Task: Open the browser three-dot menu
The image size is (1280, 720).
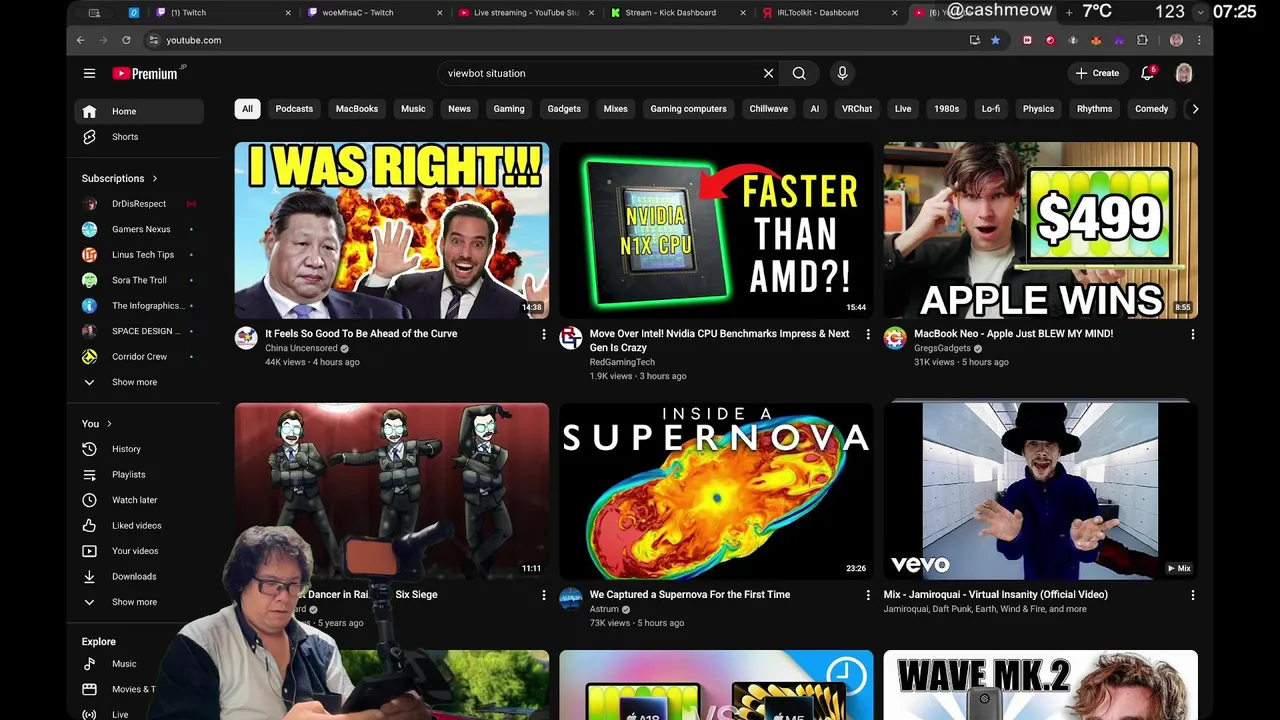Action: click(x=1199, y=40)
